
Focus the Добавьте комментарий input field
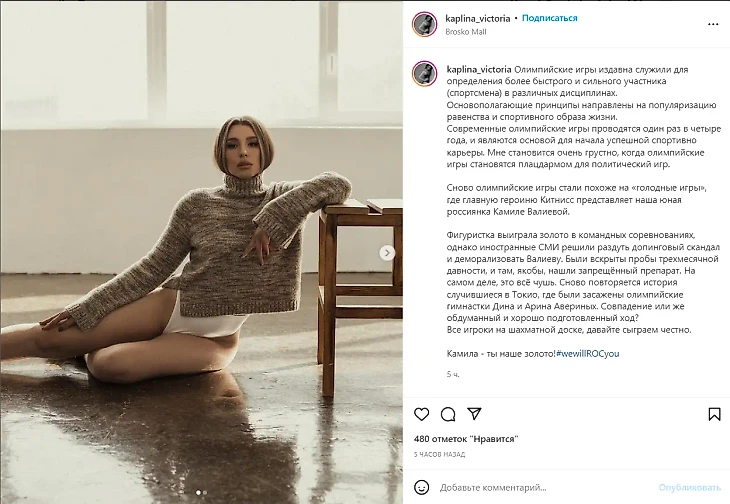545,488
